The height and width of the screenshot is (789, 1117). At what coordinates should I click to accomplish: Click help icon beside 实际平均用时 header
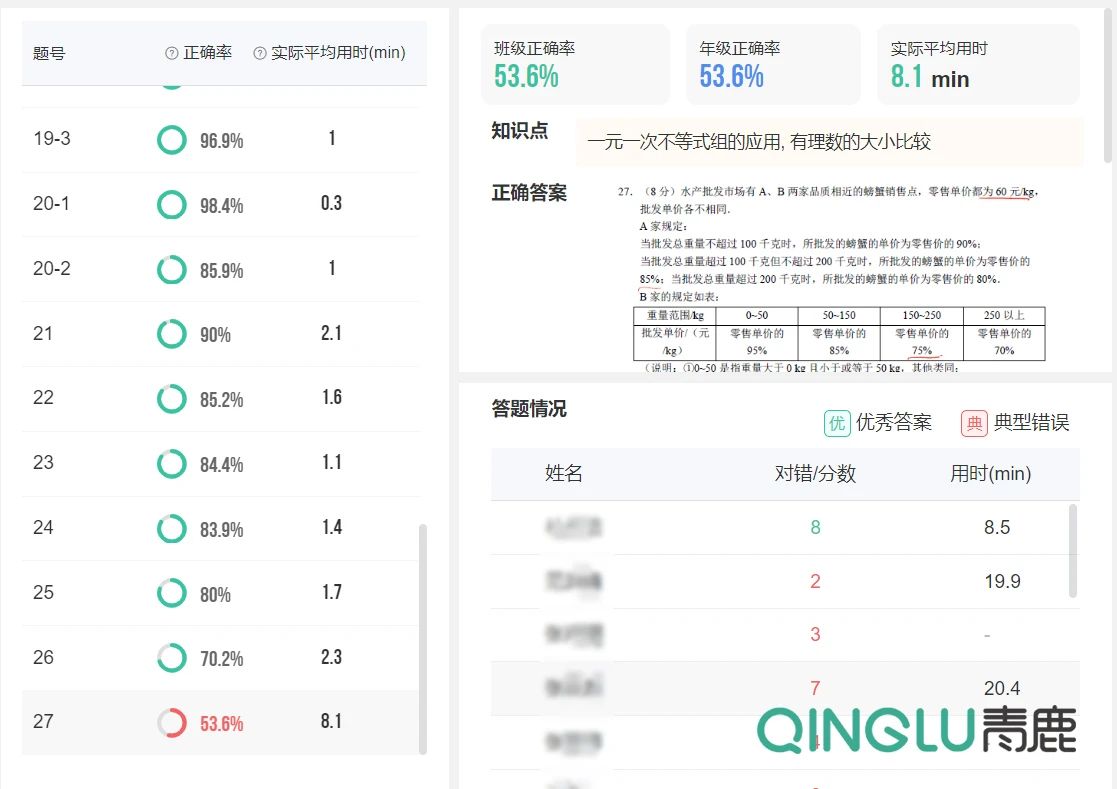click(260, 53)
